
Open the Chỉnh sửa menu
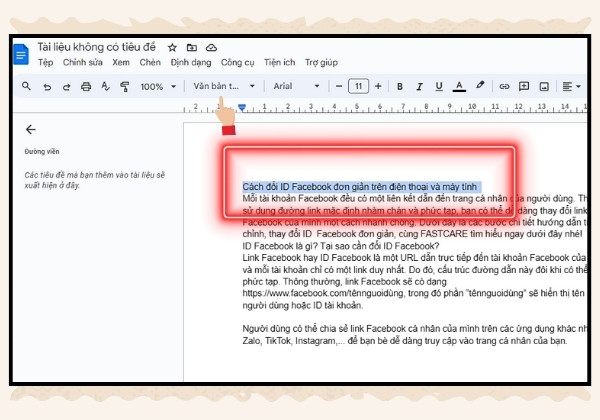(83, 62)
